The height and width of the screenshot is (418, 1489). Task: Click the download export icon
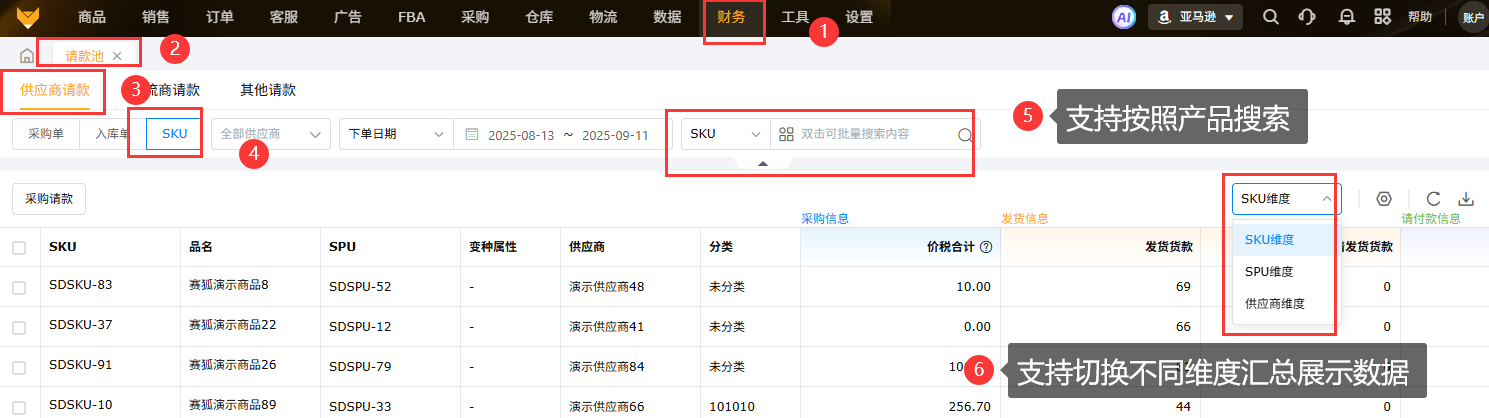[1467, 198]
